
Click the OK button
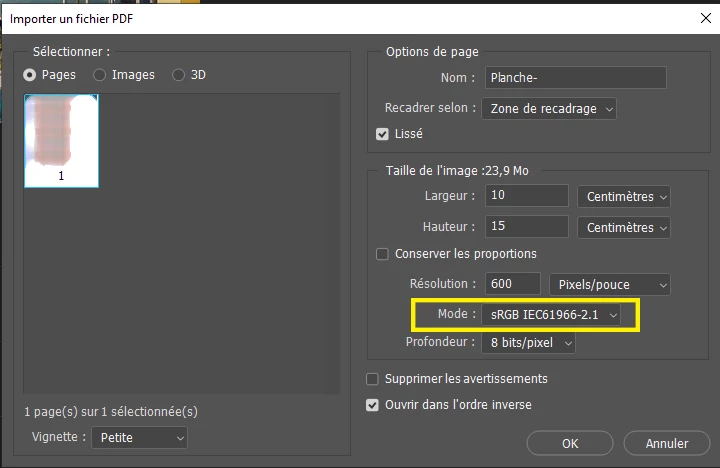(x=570, y=444)
